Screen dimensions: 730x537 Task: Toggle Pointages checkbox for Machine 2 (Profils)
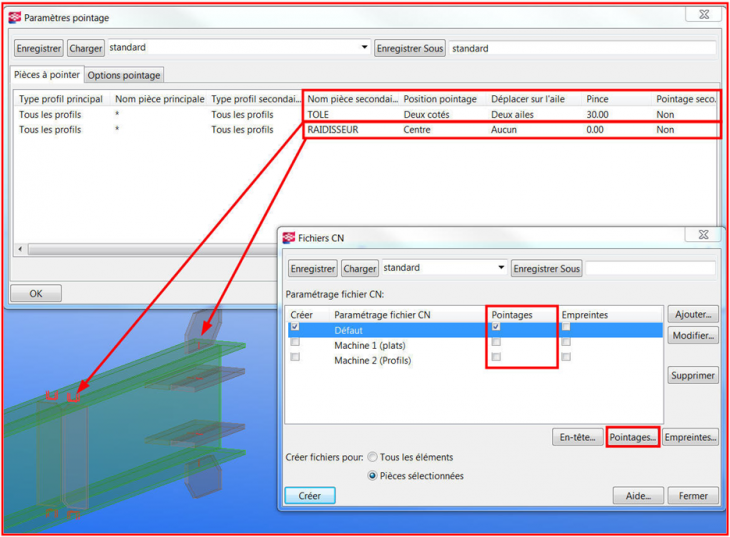tap(496, 357)
